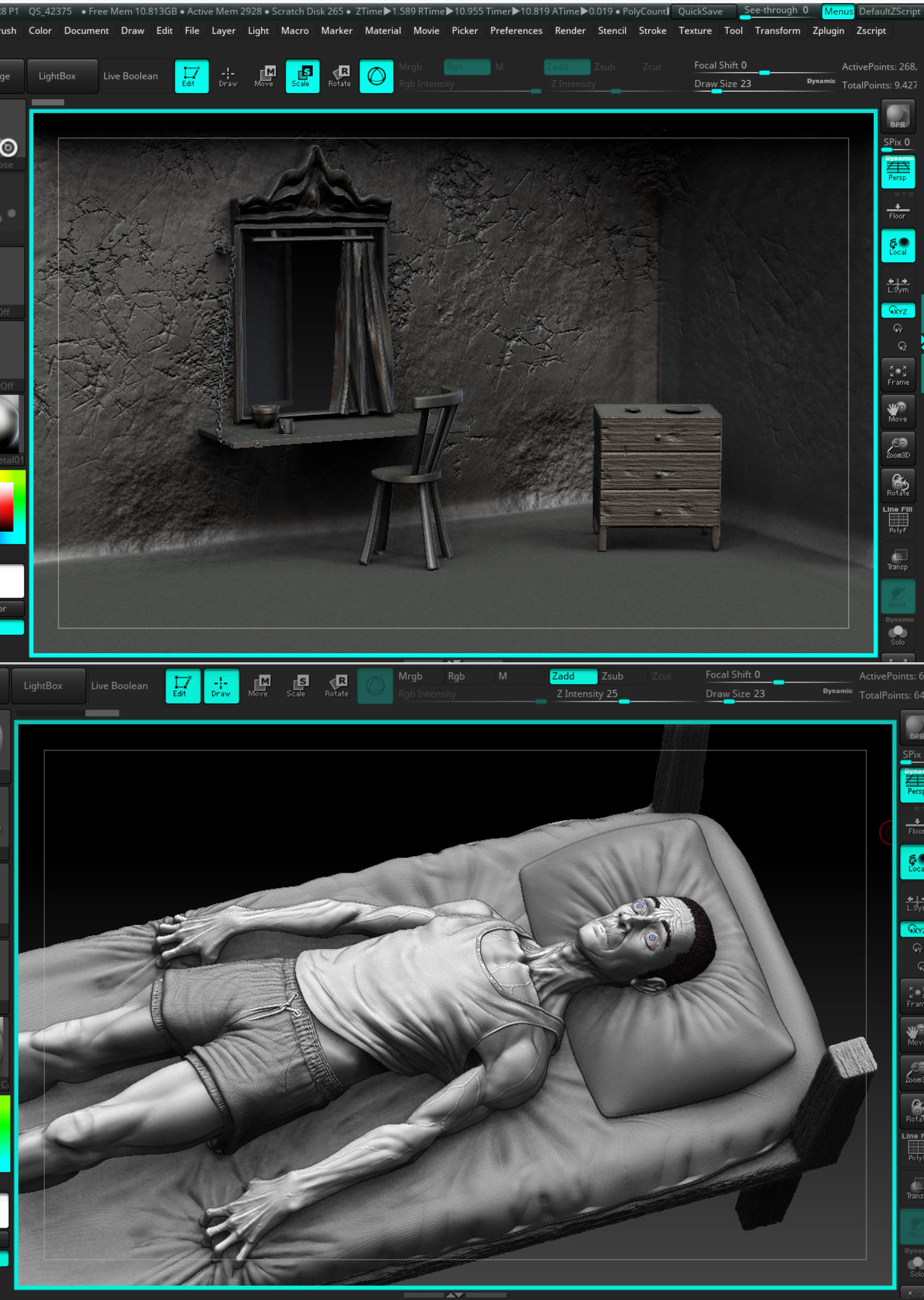This screenshot has height=1300, width=924.
Task: Click dimmed Sculptris Pro circle in bottom toolbar
Action: [375, 686]
